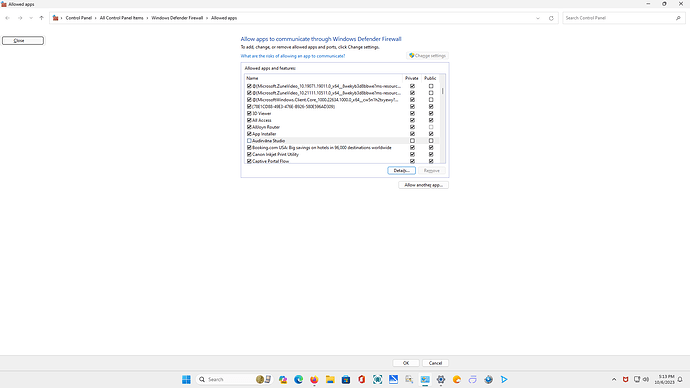Click All Control Panel Items breadcrumb
This screenshot has width=690, height=388.
[x=121, y=18]
